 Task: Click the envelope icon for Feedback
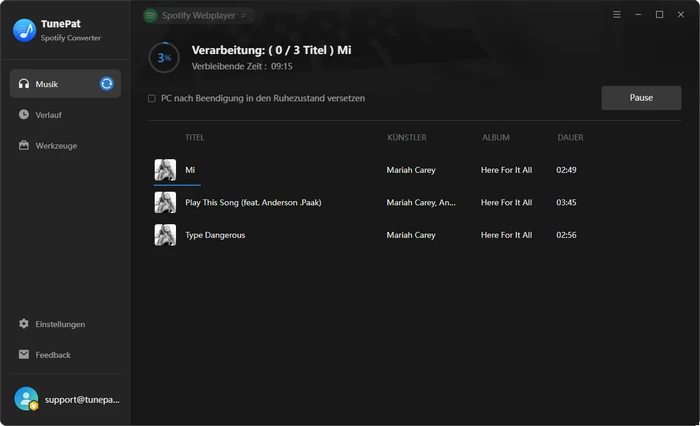[24, 354]
